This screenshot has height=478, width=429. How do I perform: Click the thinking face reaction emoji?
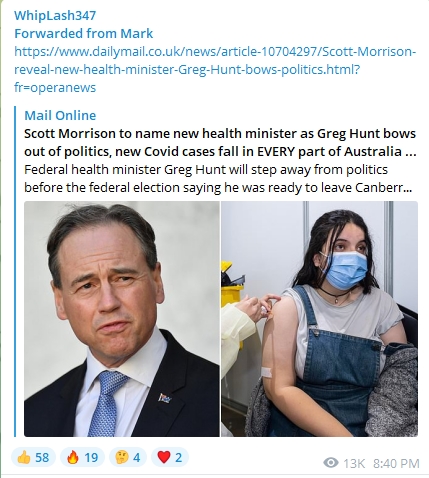[122, 457]
